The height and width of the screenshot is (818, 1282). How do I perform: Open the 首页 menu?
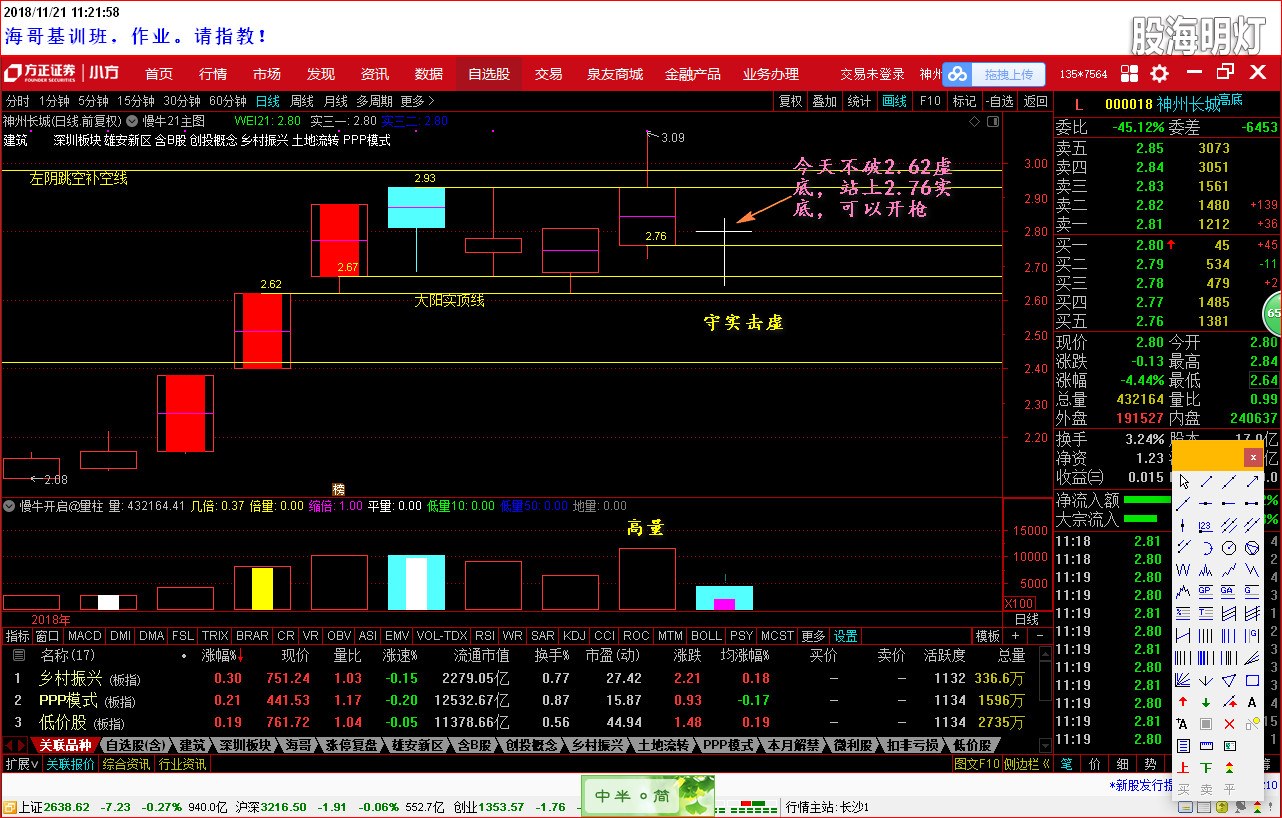pyautogui.click(x=159, y=74)
